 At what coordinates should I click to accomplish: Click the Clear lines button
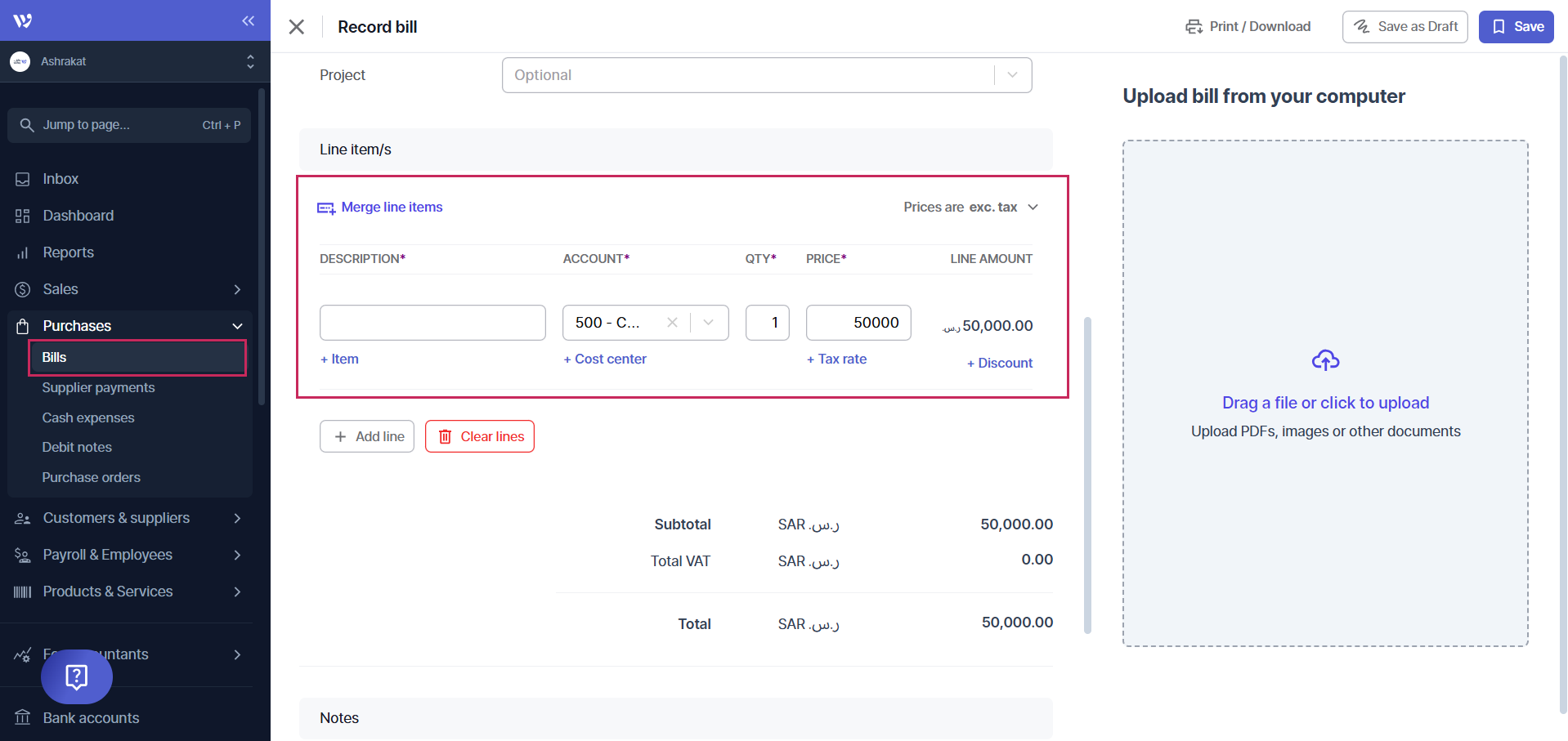coord(480,436)
